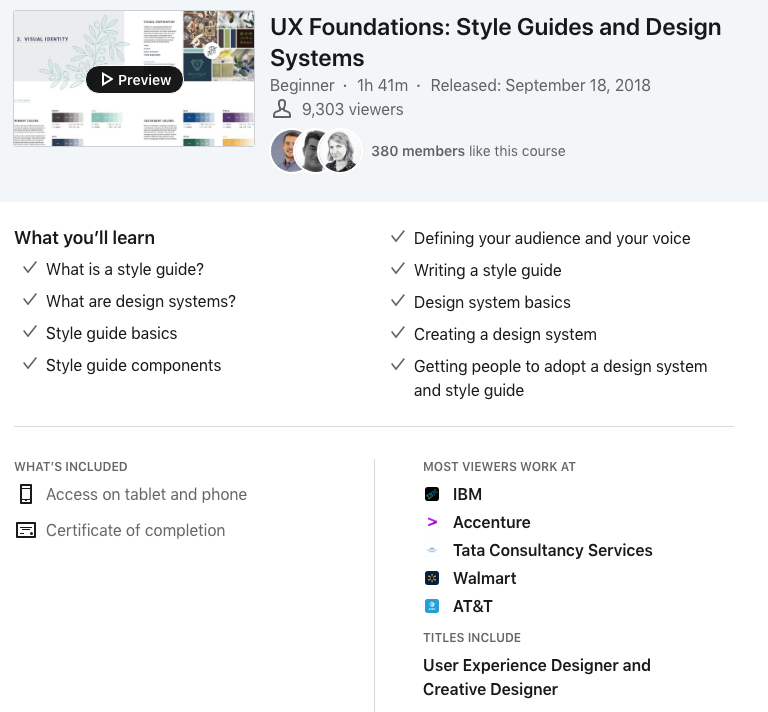768x712 pixels.
Task: Click the Accenture logo icon
Action: pos(432,522)
